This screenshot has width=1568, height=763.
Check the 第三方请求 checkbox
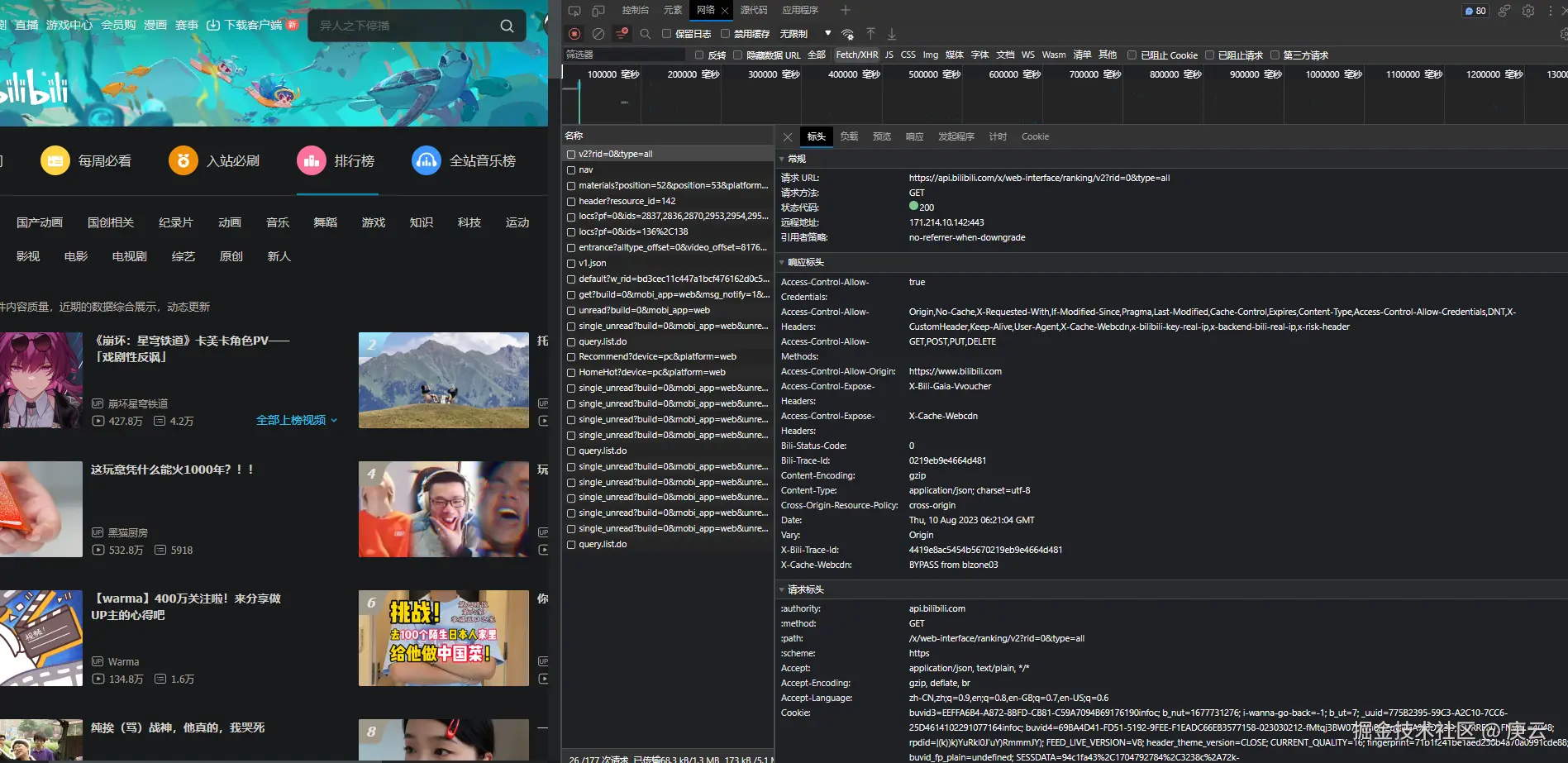(x=1275, y=55)
